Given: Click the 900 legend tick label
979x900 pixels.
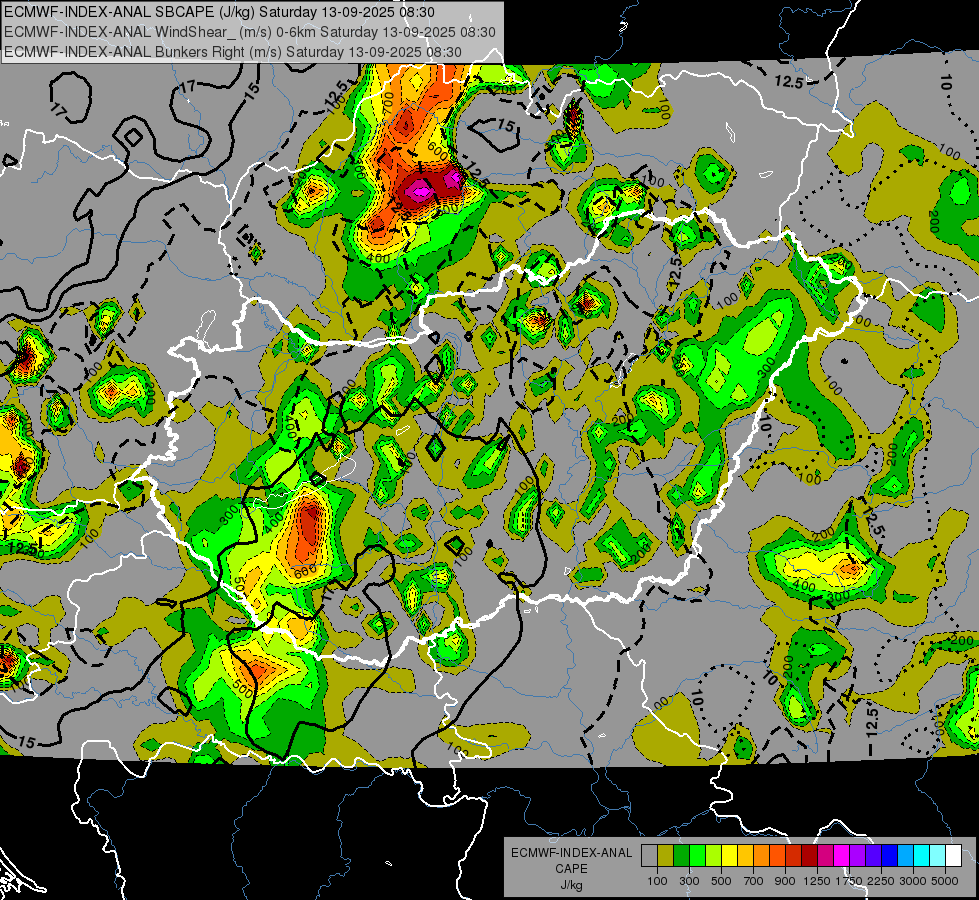Looking at the screenshot, I should pos(785,881).
